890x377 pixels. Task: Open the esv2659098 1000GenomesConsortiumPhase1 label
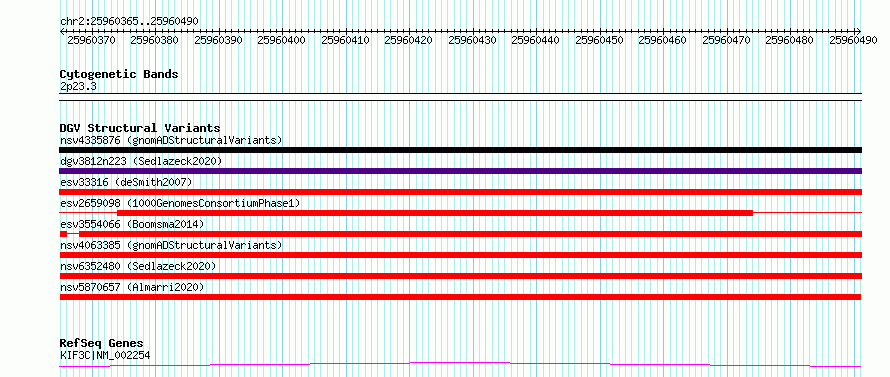(180, 203)
